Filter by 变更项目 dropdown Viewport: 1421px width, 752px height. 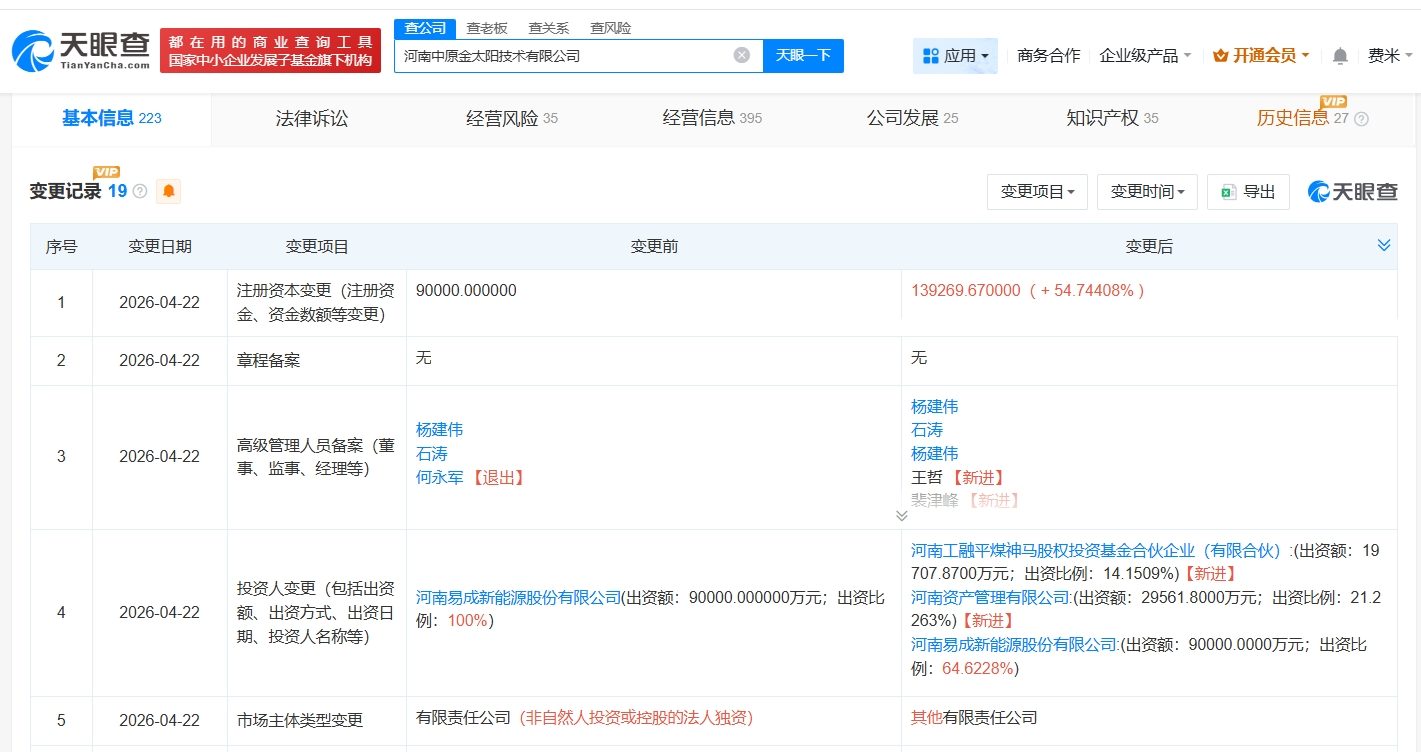(x=1037, y=191)
